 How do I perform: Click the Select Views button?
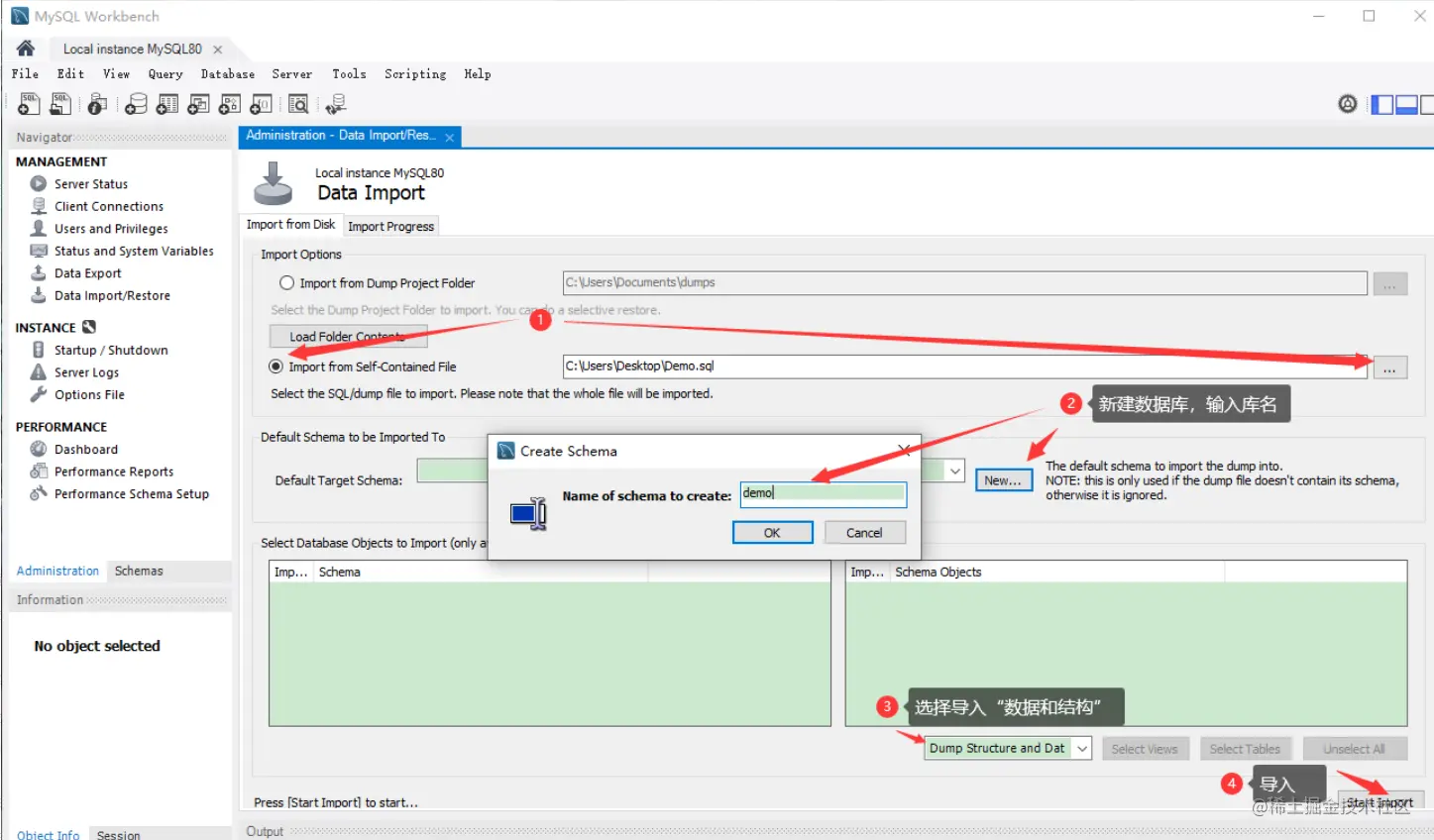[1145, 749]
